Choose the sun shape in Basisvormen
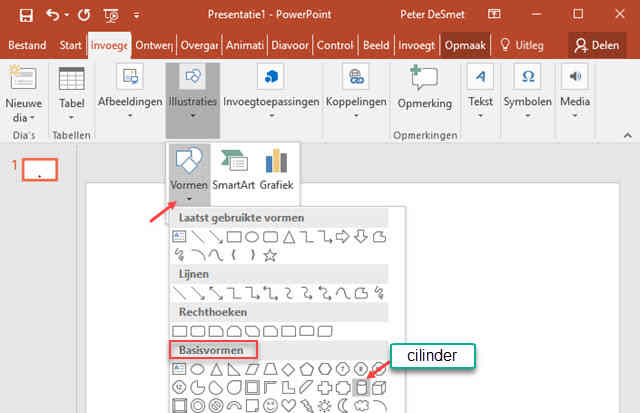640x413 pixels. (325, 406)
